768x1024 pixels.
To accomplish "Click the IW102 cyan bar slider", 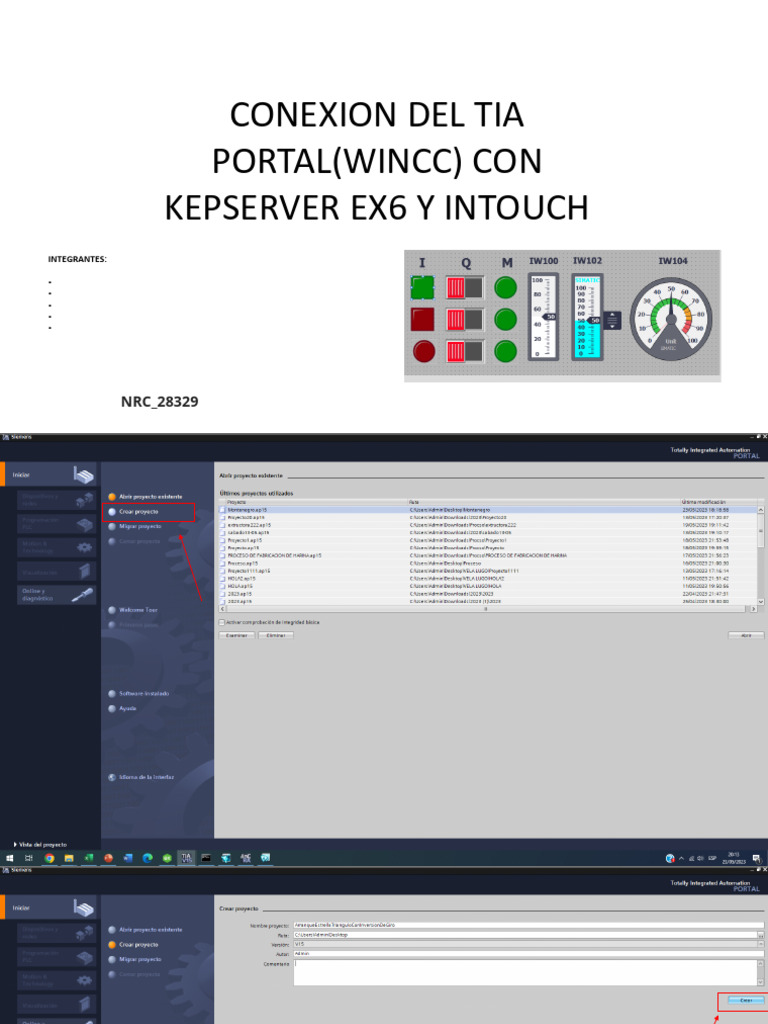I will 588,317.
